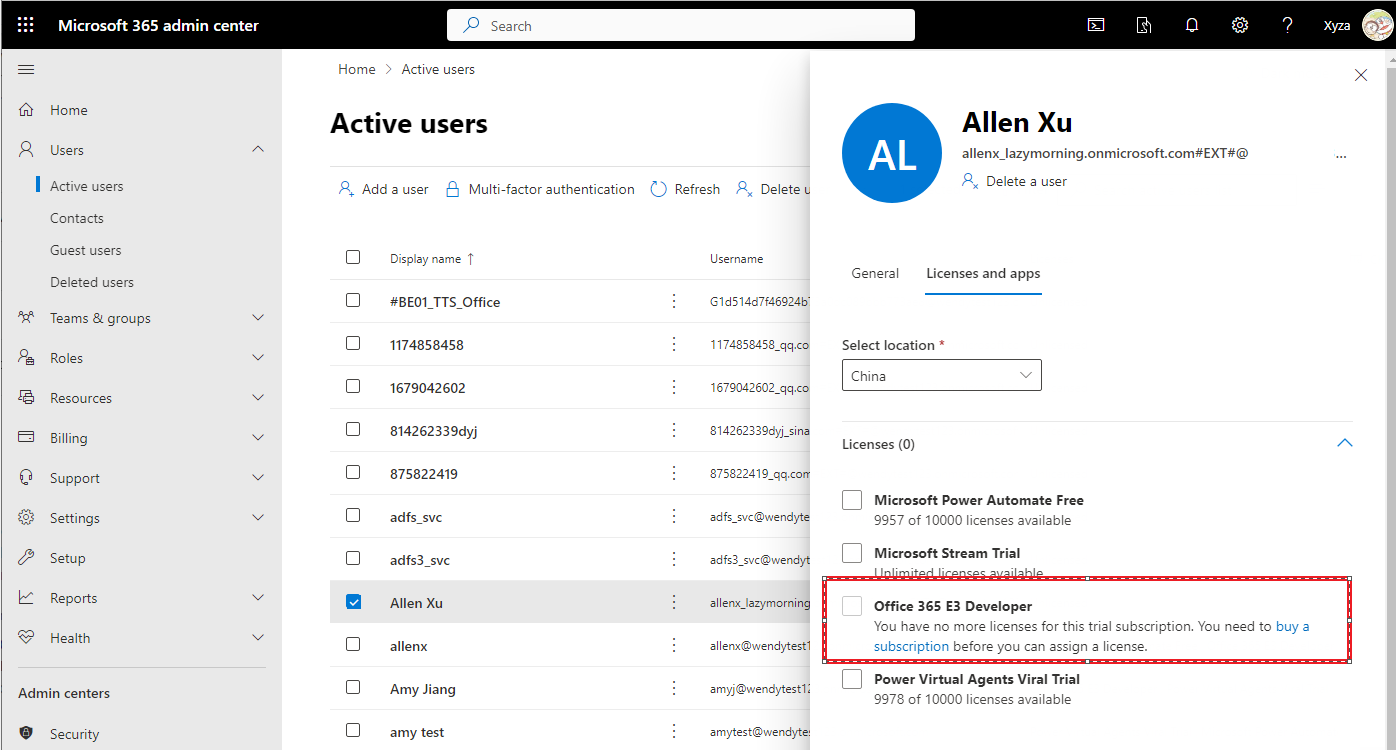This screenshot has width=1396, height=750.
Task: Expand the Resources section chevron
Action: point(258,398)
